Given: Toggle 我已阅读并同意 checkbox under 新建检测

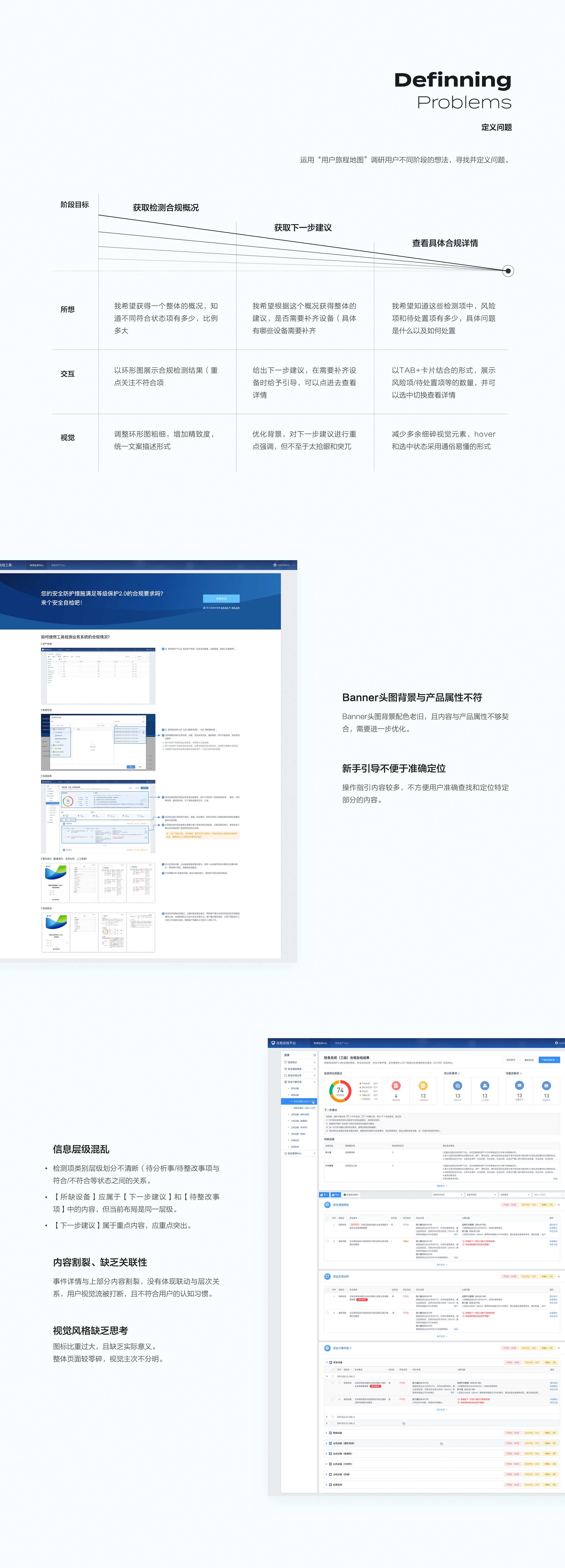Looking at the screenshot, I should tap(204, 608).
